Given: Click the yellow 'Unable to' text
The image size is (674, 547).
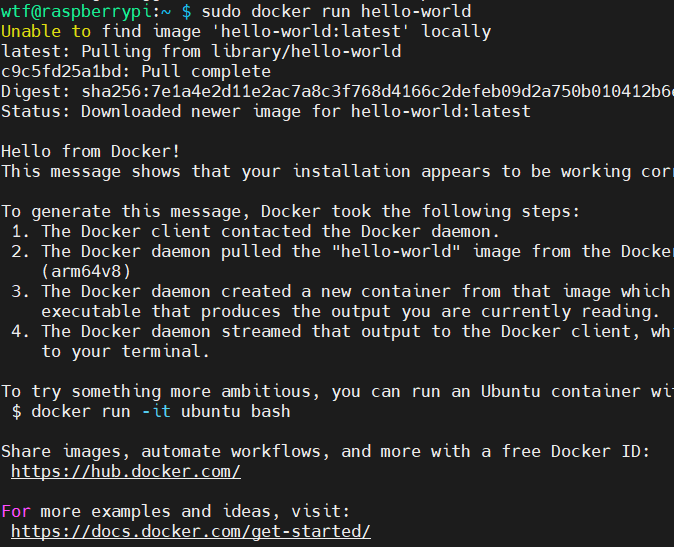Looking at the screenshot, I should [x=46, y=31].
